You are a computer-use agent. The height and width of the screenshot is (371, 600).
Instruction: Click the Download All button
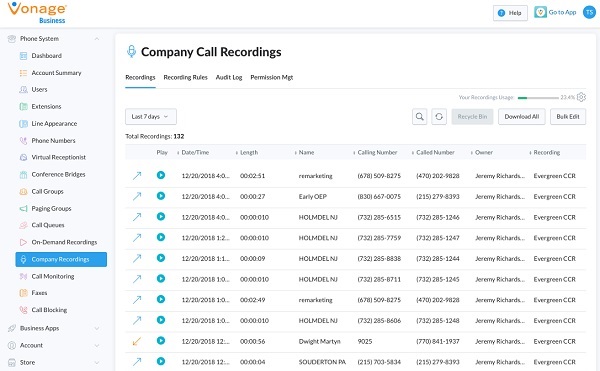tap(522, 117)
